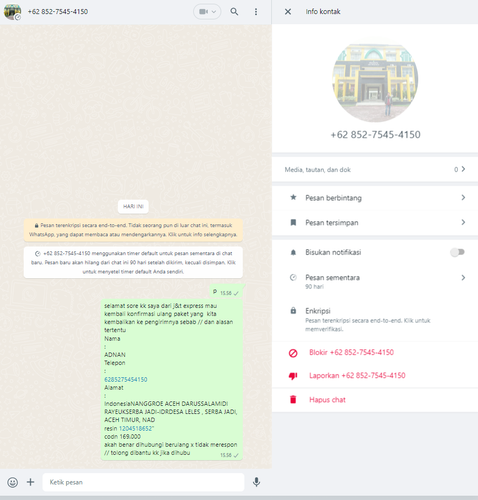
Task: Click the HARI INI date label
Action: [133, 206]
